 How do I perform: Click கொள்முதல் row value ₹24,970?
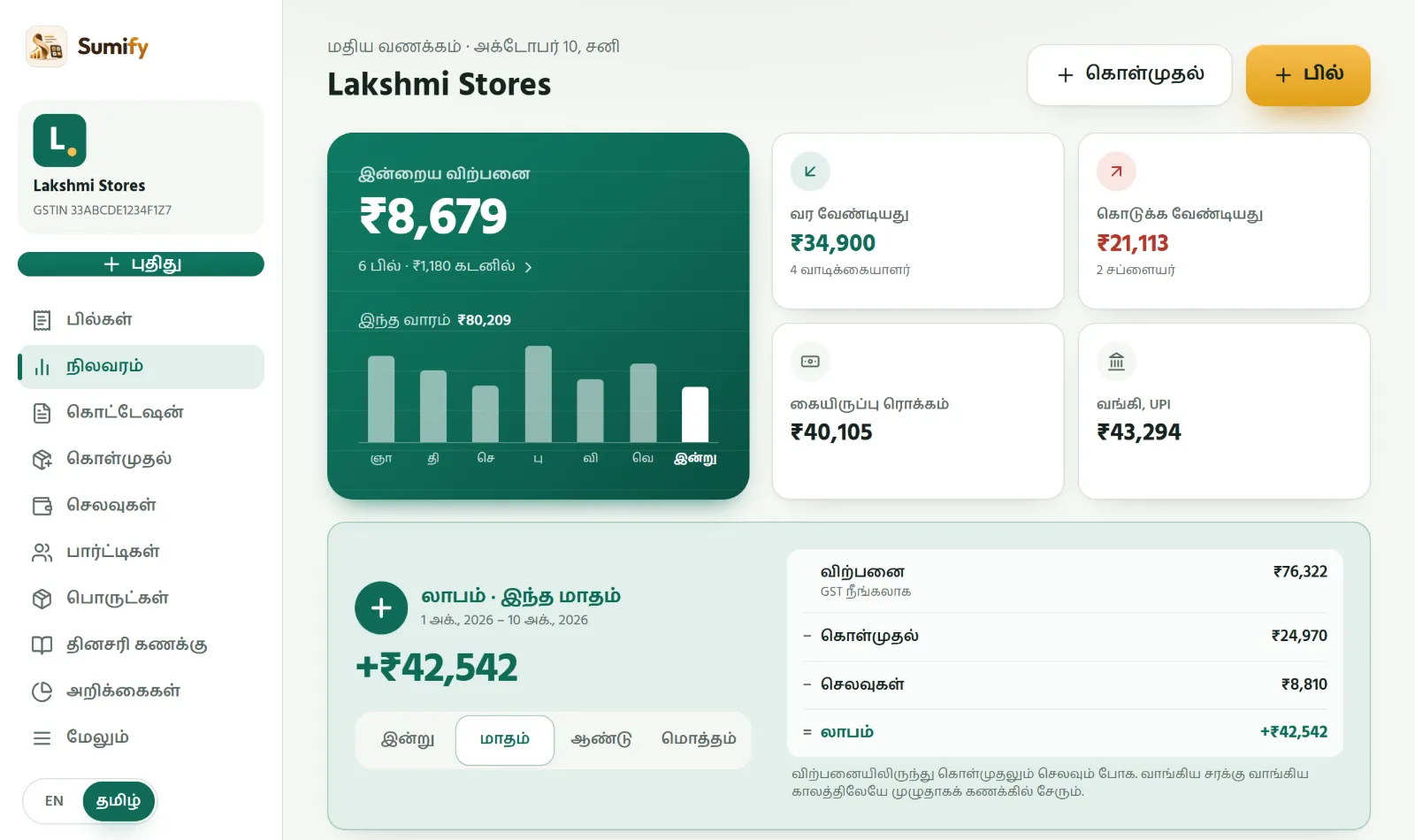1299,636
